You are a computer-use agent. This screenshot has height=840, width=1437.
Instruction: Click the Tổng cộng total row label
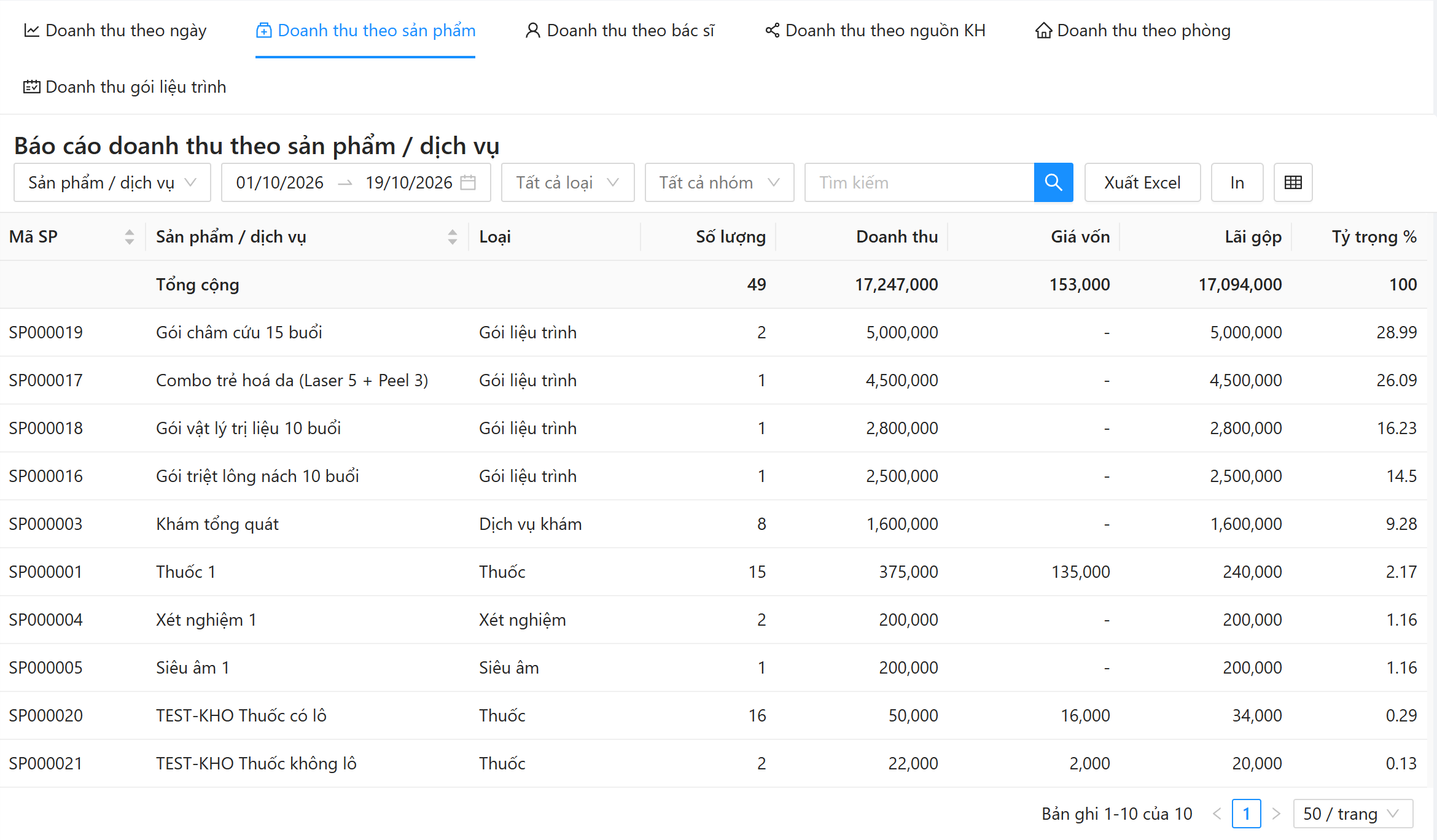[198, 284]
